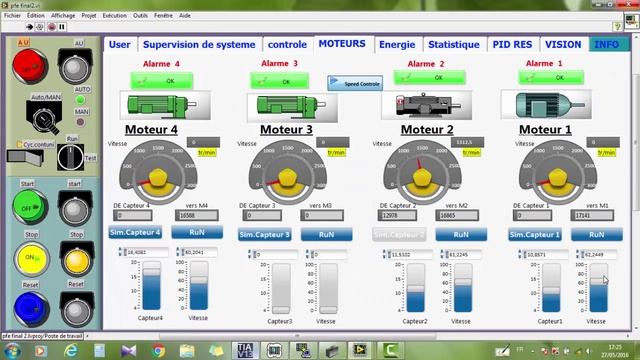Toggle Sim.Capteur 1 button
Image resolution: width=640 pixels, height=360 pixels.
point(535,235)
